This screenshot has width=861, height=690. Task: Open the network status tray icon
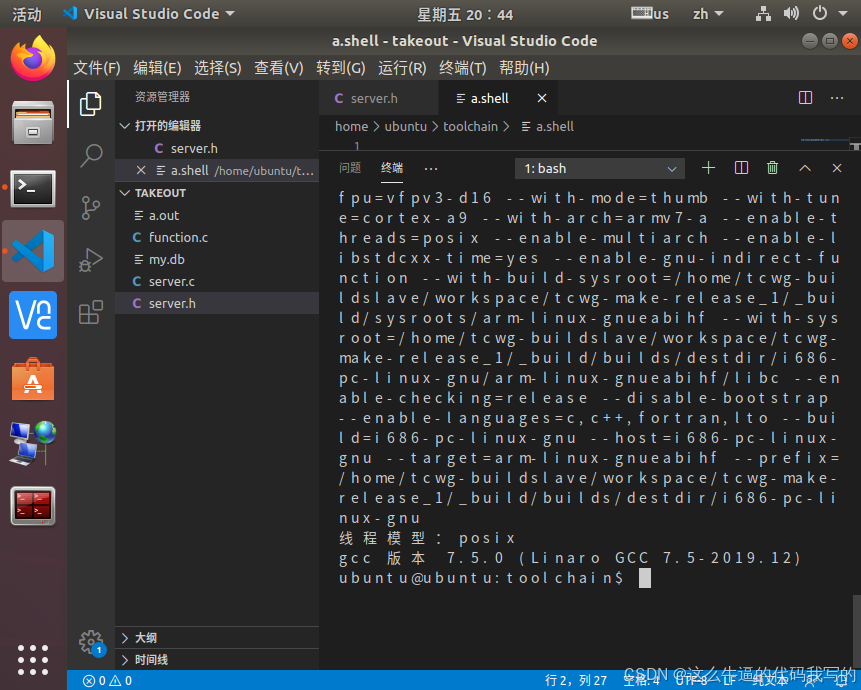click(763, 14)
